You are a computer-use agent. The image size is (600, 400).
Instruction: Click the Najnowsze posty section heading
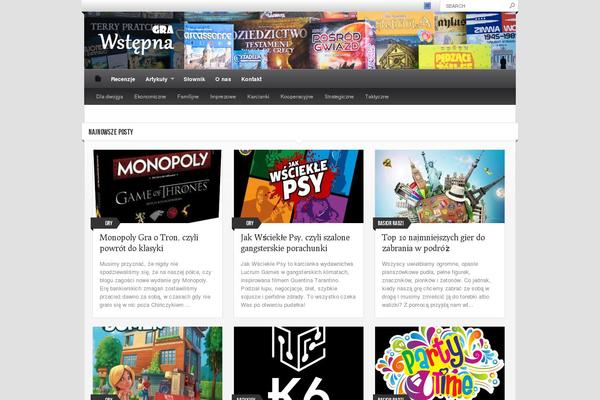pyautogui.click(x=111, y=132)
